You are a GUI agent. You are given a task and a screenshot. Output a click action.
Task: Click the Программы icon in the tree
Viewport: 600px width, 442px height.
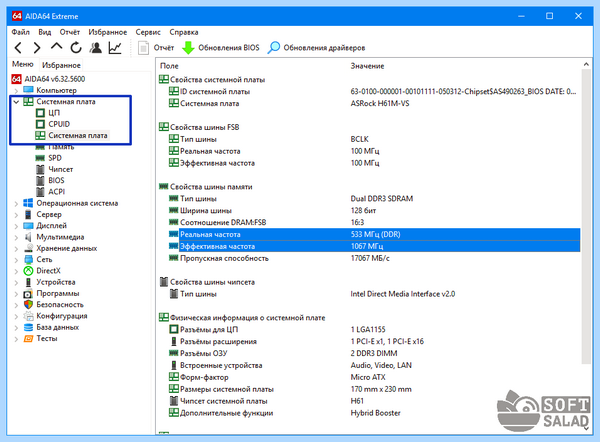(28, 294)
